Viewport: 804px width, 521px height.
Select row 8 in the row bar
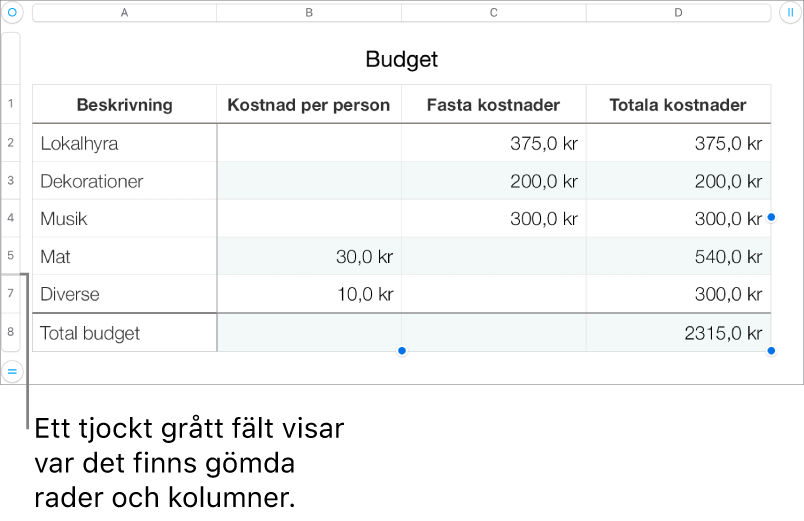11,332
